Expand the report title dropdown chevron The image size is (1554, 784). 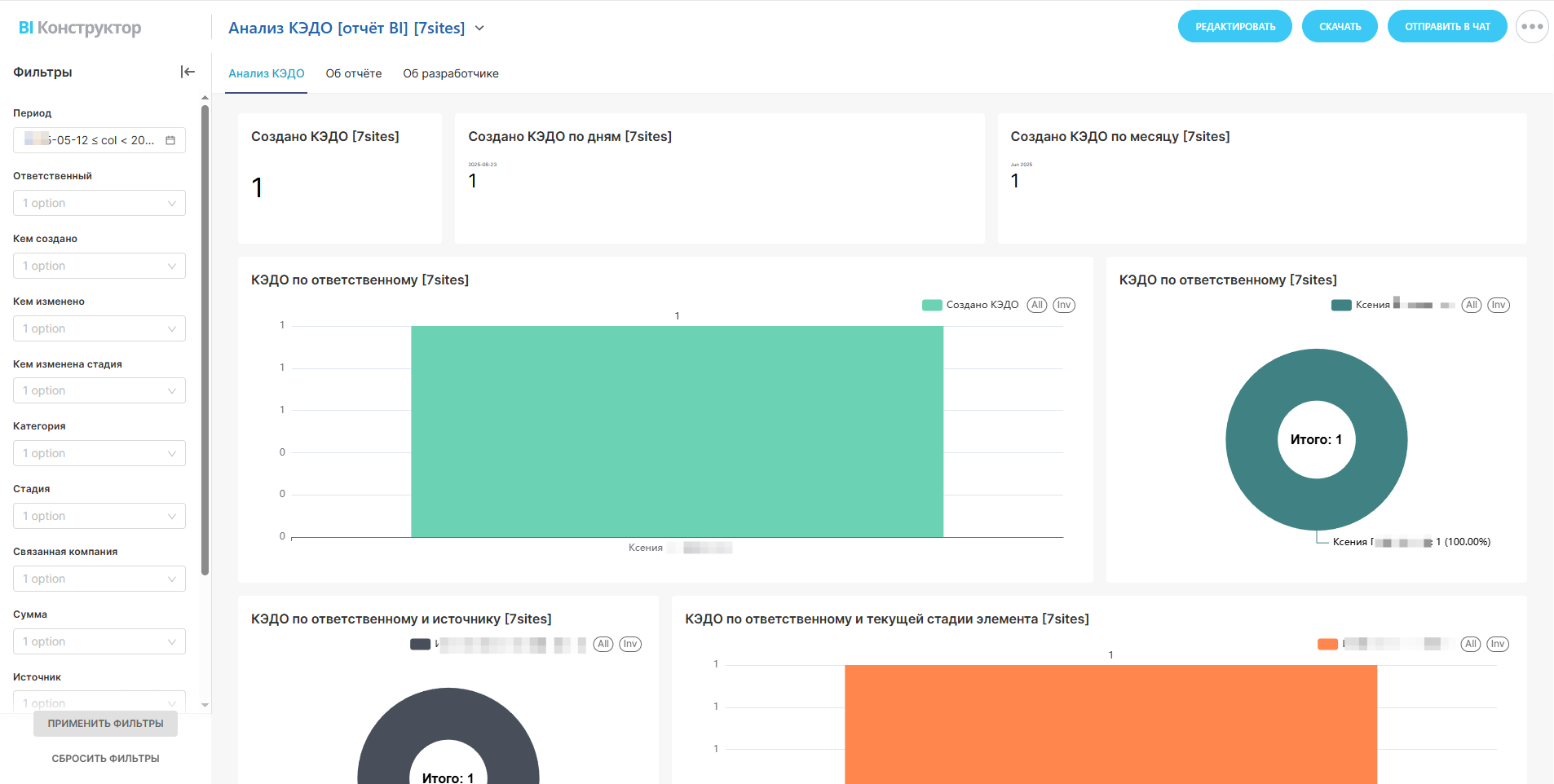(479, 29)
